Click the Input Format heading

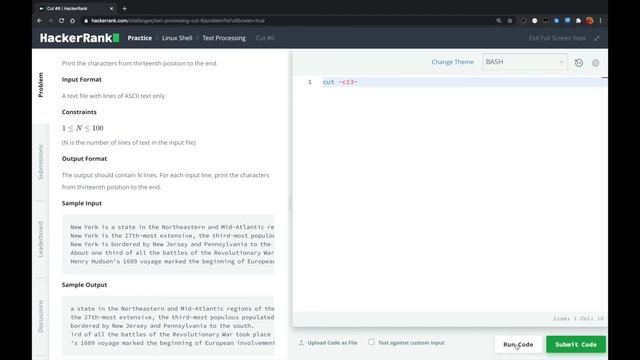click(x=82, y=80)
